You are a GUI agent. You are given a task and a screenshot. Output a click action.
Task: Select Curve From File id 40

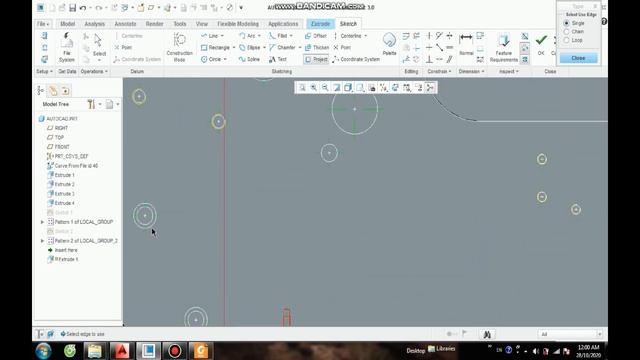point(73,166)
